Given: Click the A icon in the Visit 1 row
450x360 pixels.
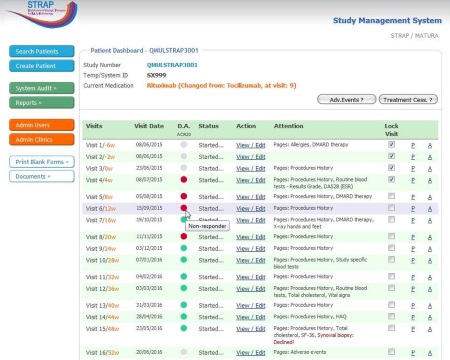Looking at the screenshot, I should (x=430, y=145).
